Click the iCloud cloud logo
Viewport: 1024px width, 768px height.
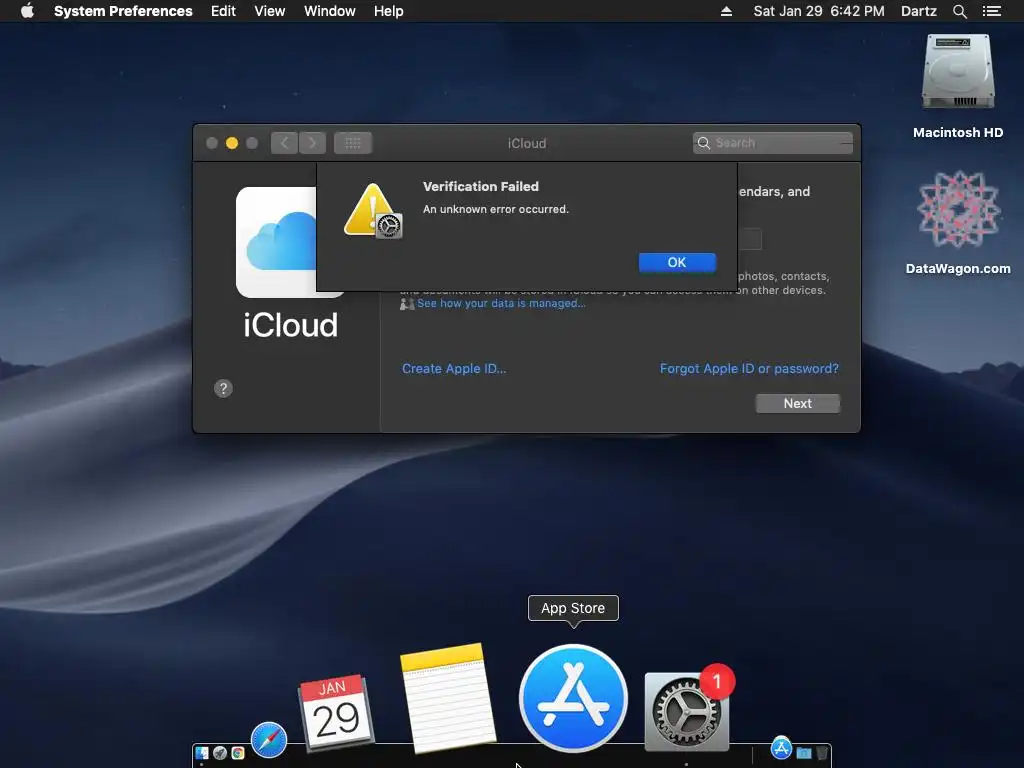point(276,242)
